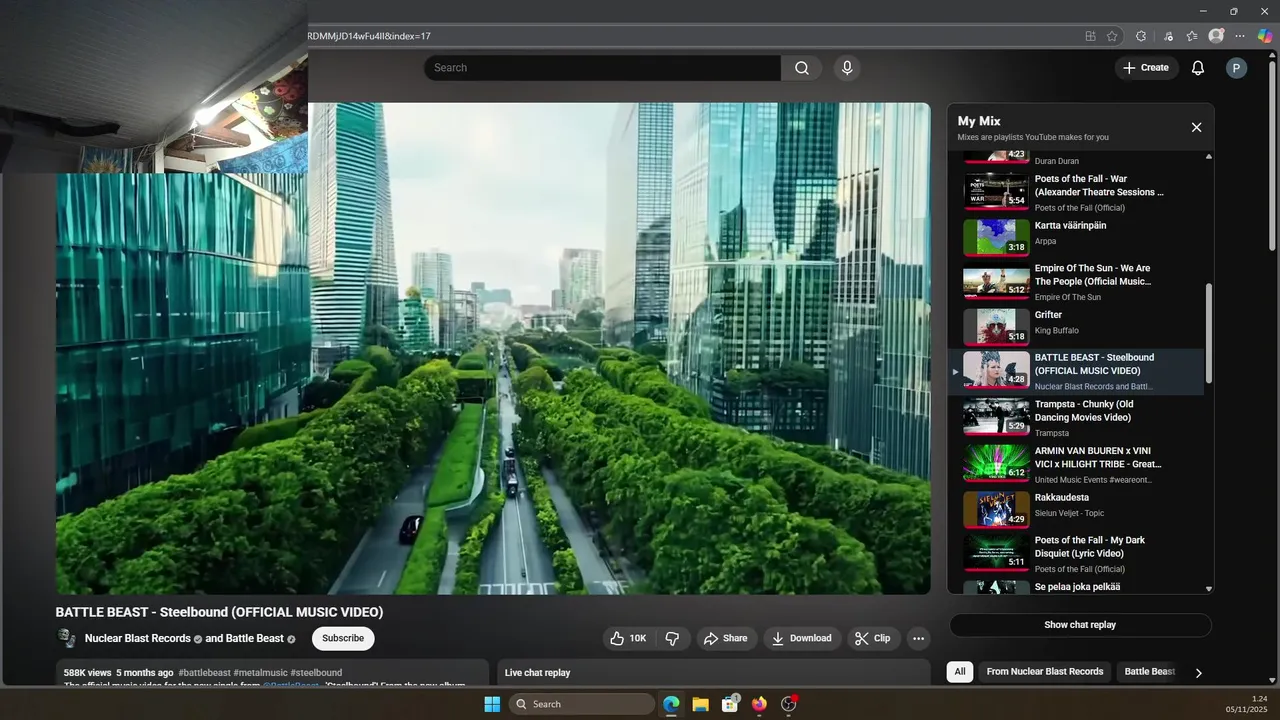Viewport: 1280px width, 720px height.
Task: Open OBS Studio from taskbar
Action: 788,704
